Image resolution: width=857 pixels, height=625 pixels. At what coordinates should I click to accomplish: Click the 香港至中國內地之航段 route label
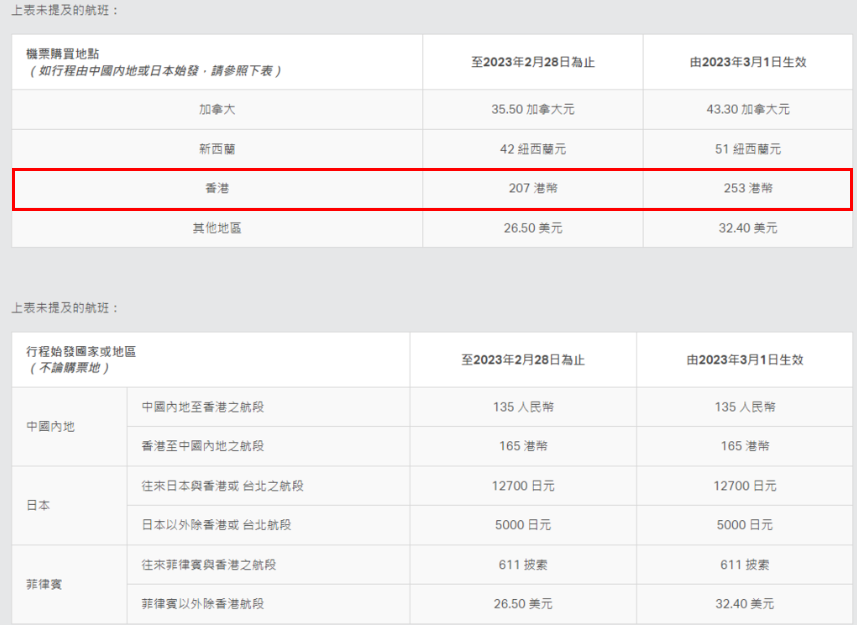(203, 446)
